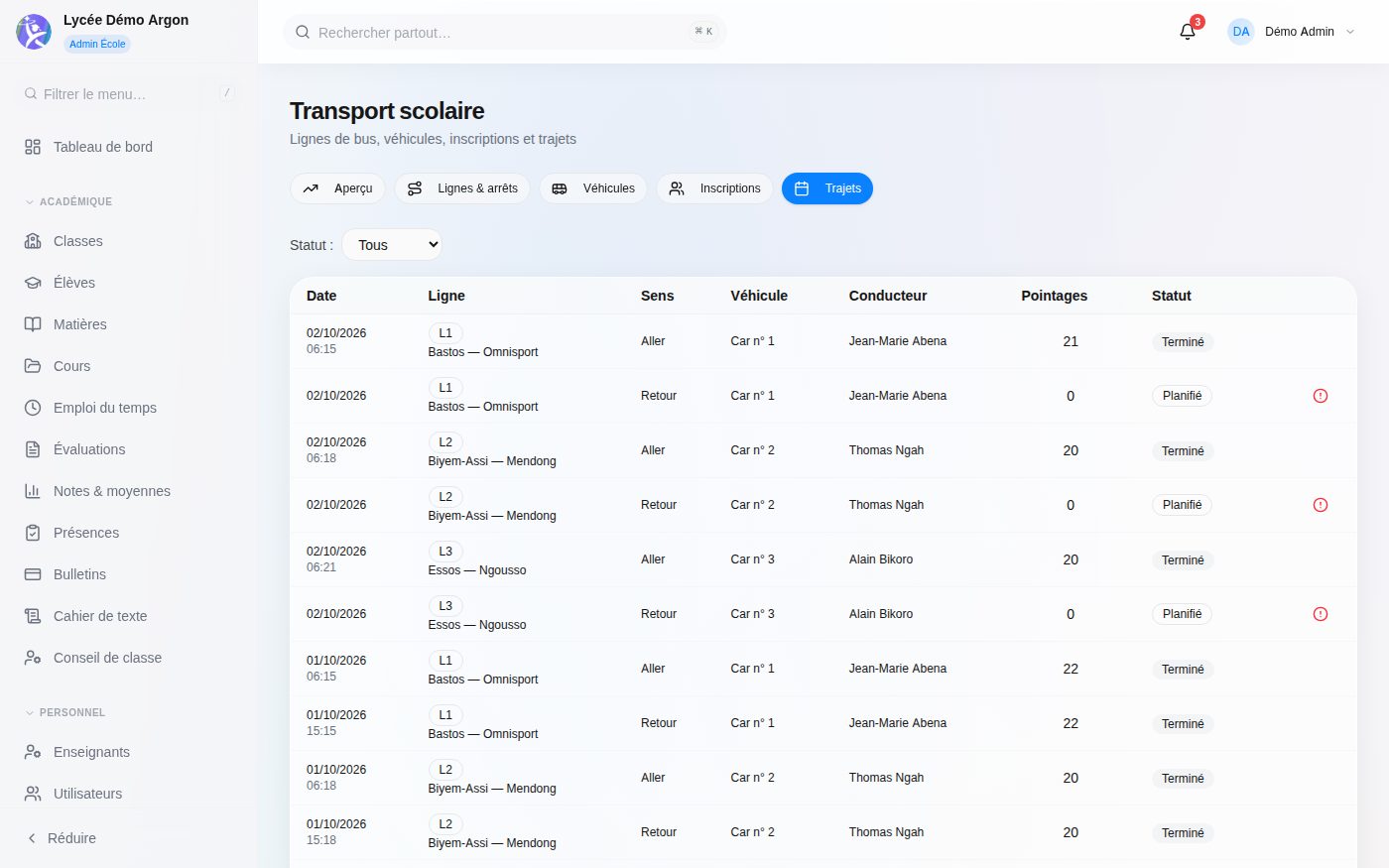Screen dimensions: 1389x868
Task: Click the Cours folder icon
Action: [33, 366]
